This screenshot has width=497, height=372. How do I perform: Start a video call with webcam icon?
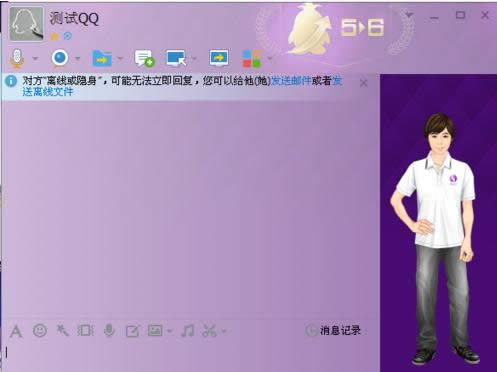click(x=60, y=58)
